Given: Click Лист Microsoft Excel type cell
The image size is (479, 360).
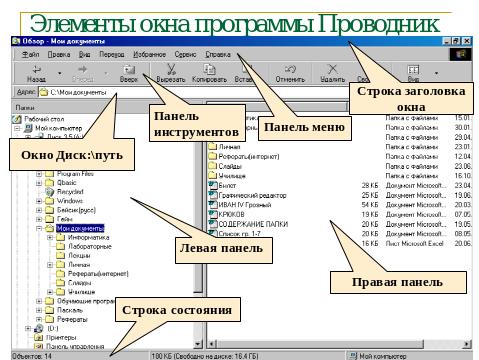Looking at the screenshot, I should [414, 244].
